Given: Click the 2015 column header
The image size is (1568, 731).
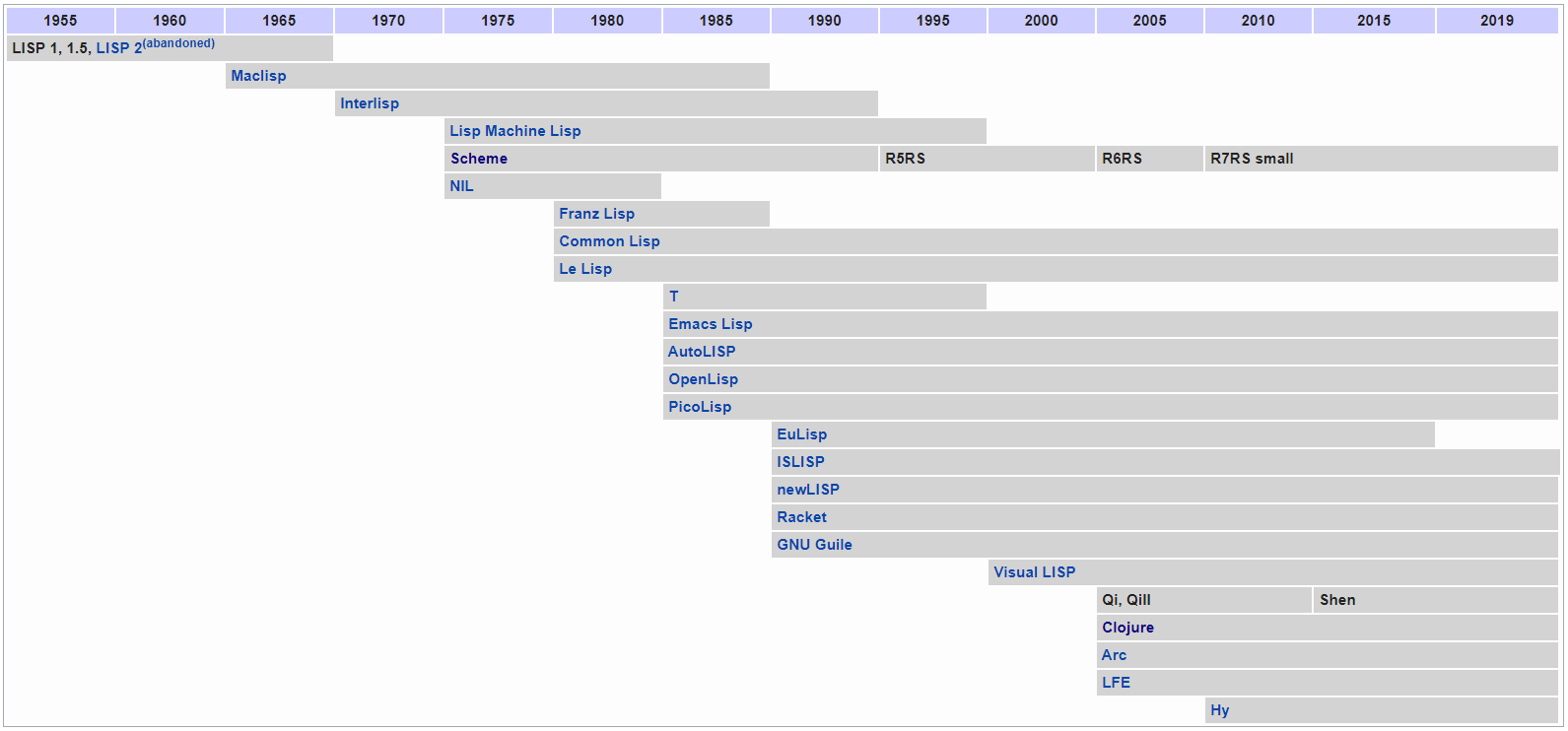Looking at the screenshot, I should pyautogui.click(x=1374, y=21).
